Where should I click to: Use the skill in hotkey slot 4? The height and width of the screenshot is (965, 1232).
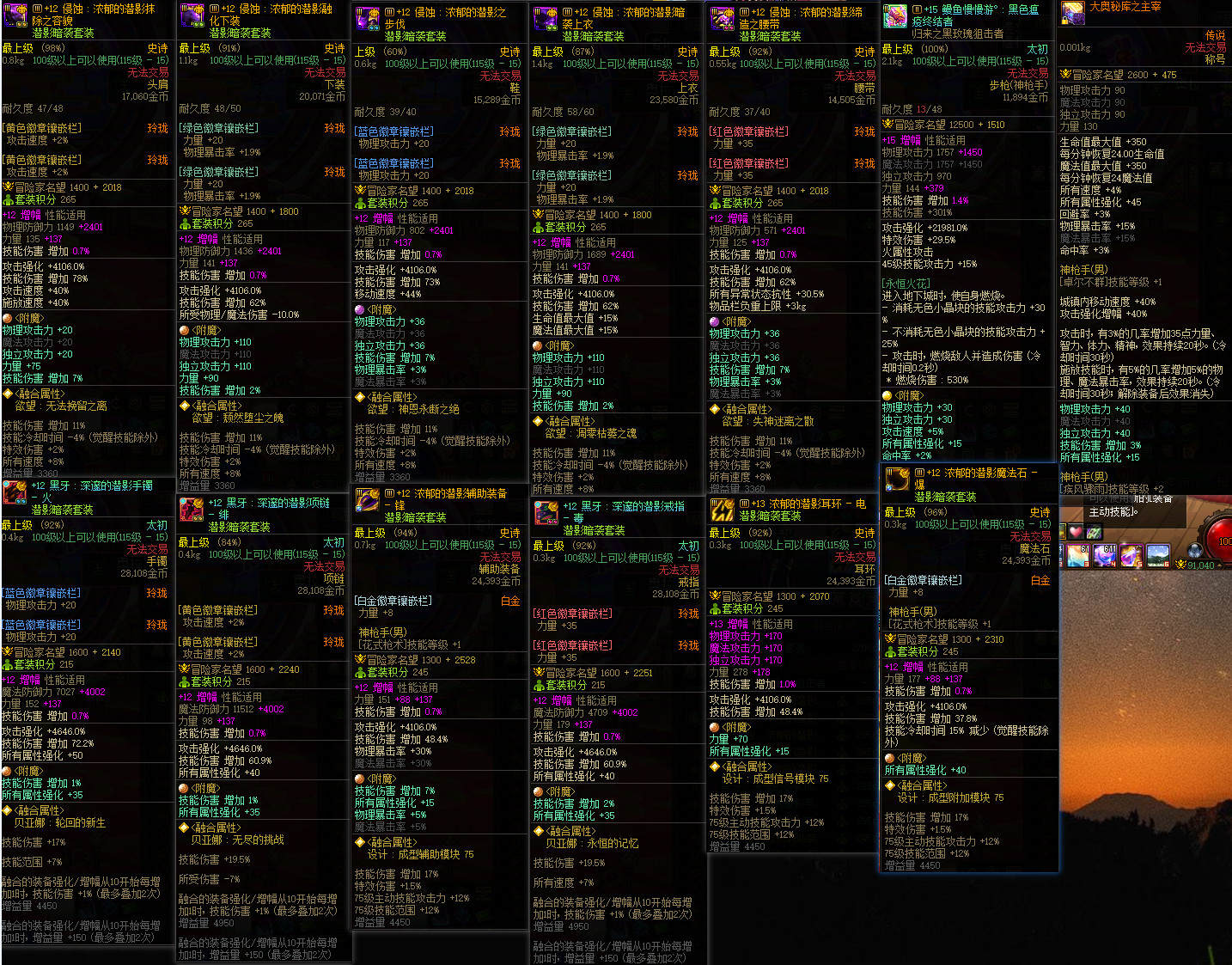[x=1104, y=556]
